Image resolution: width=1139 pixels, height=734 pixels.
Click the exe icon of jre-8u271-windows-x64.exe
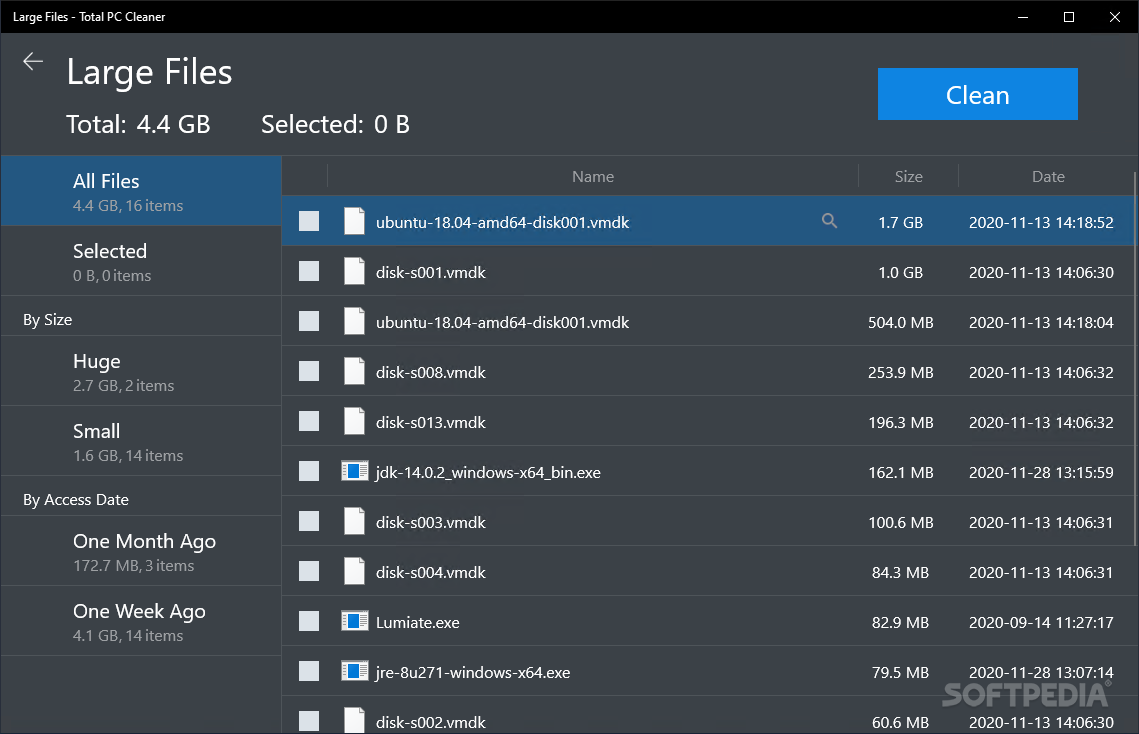coord(354,672)
